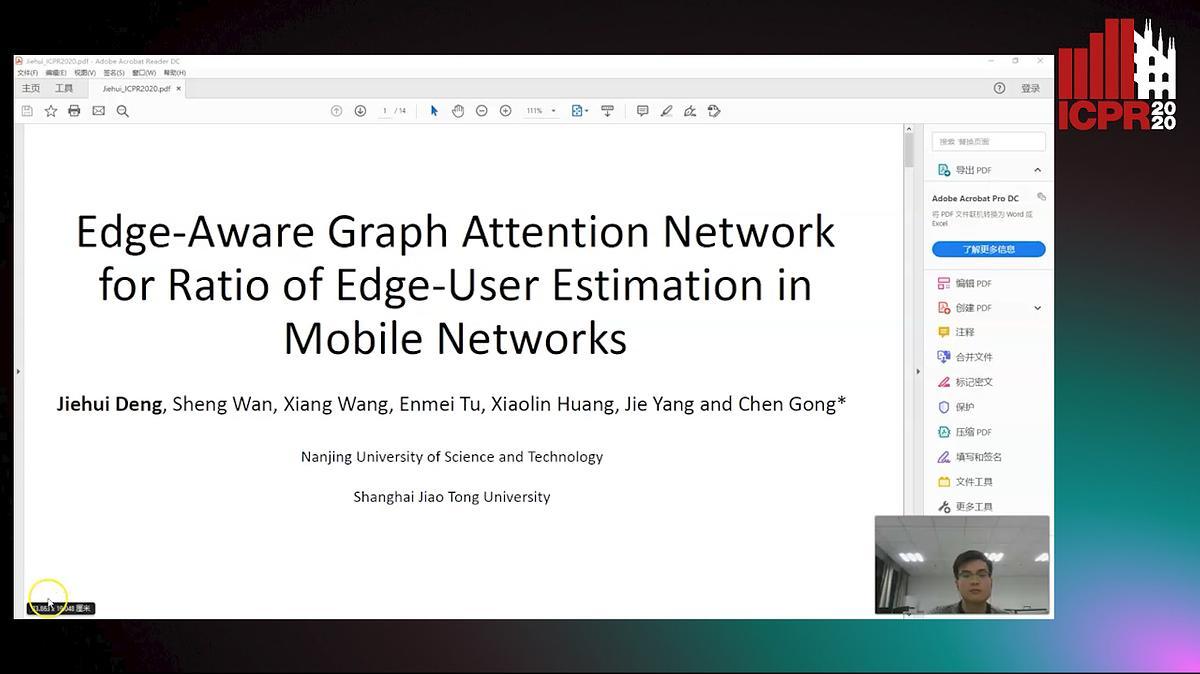Click the author name Jiehui Deng
The image size is (1200, 674).
click(109, 404)
